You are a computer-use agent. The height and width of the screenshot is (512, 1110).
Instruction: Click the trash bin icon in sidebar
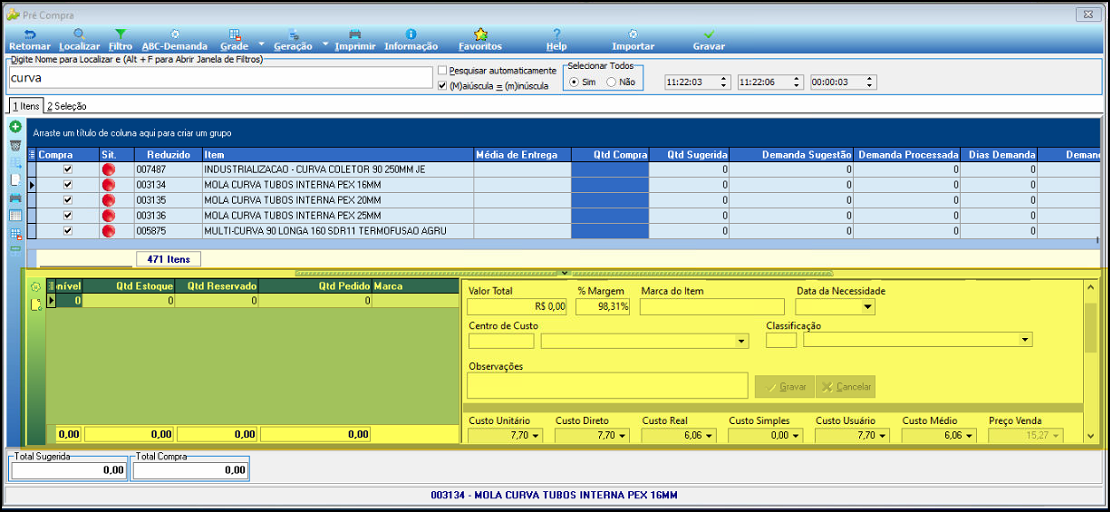[x=16, y=144]
